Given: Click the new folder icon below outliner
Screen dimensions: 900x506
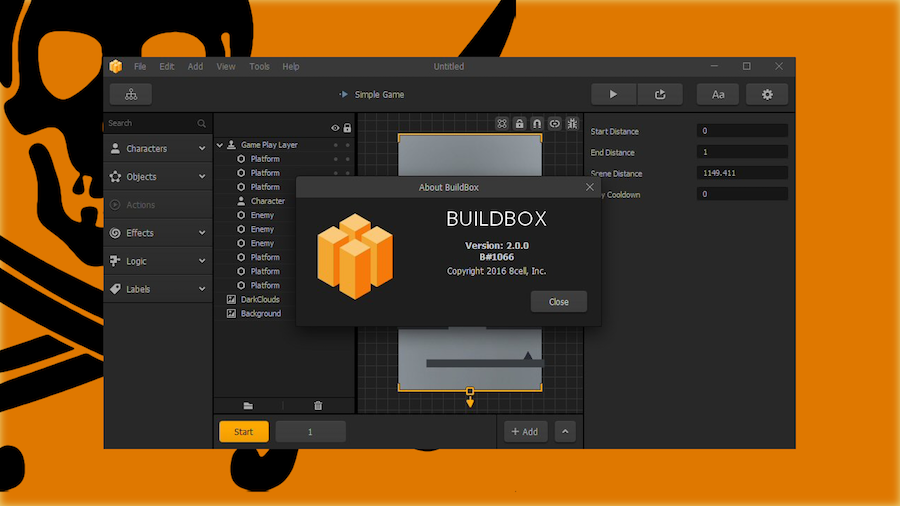Looking at the screenshot, I should [248, 406].
